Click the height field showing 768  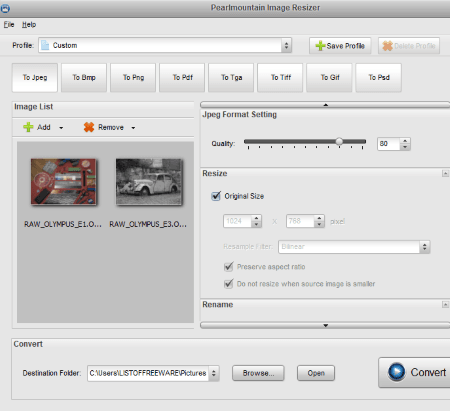pyautogui.click(x=300, y=221)
